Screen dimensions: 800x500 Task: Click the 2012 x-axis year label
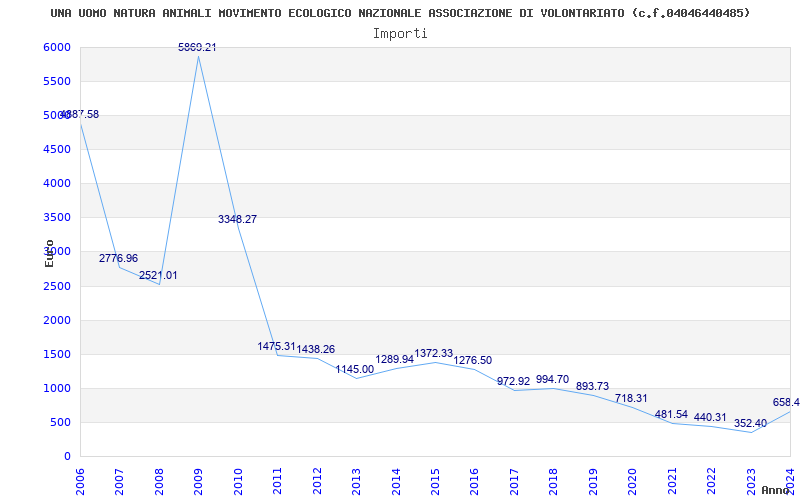[317, 482]
